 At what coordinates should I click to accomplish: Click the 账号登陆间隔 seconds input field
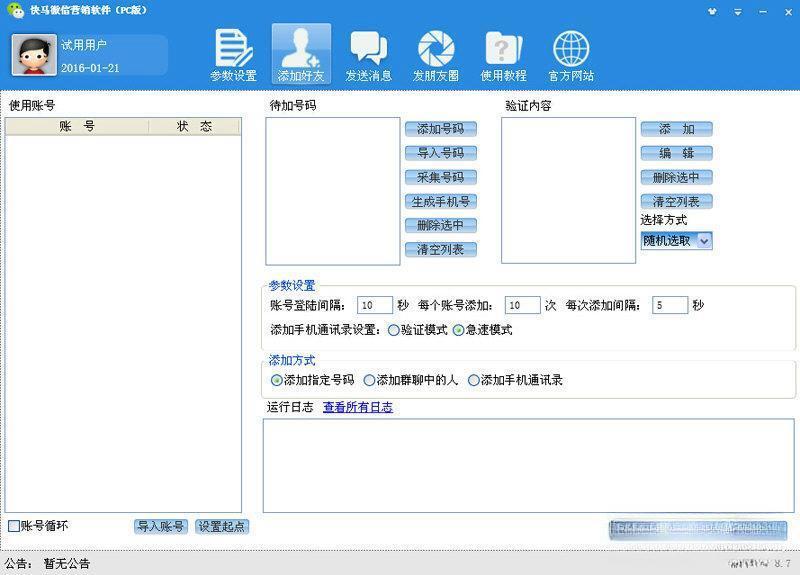[375, 305]
